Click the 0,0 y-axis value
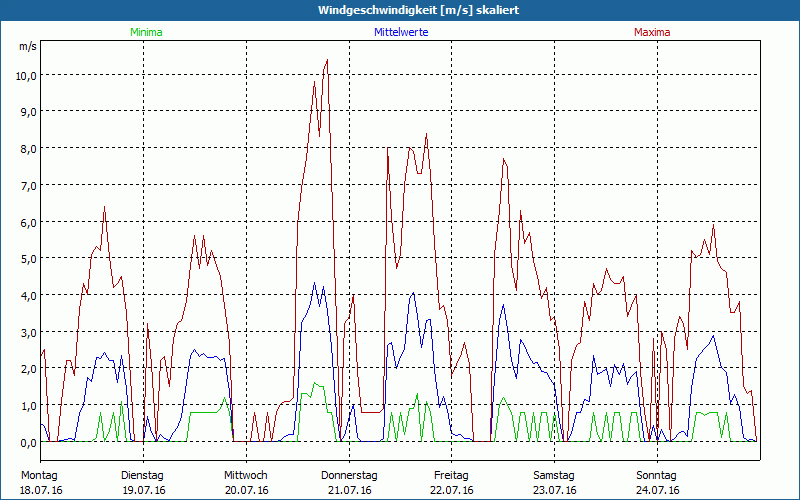The width and height of the screenshot is (800, 500). pos(29,443)
